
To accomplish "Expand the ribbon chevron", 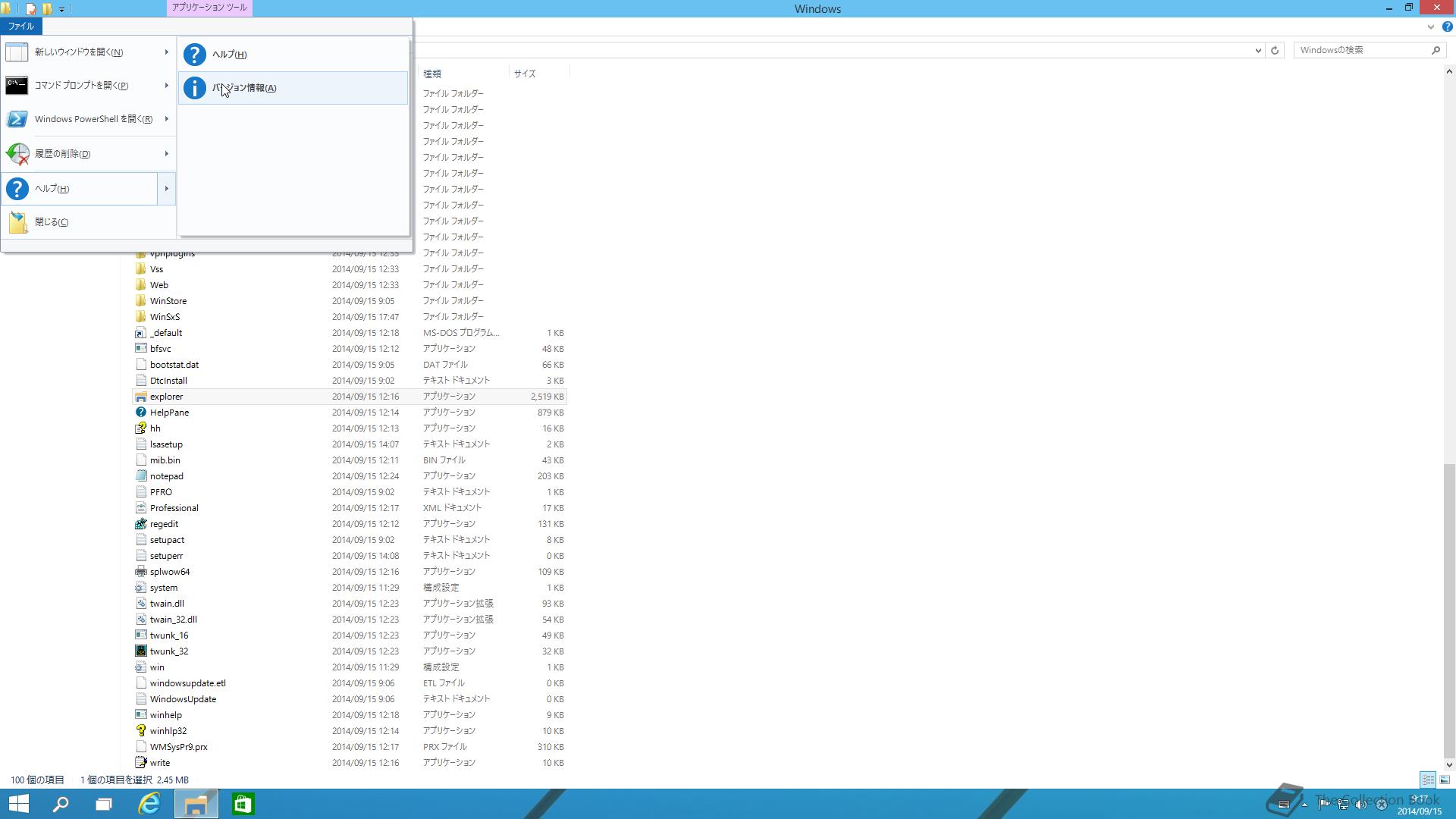I will pyautogui.click(x=1430, y=27).
